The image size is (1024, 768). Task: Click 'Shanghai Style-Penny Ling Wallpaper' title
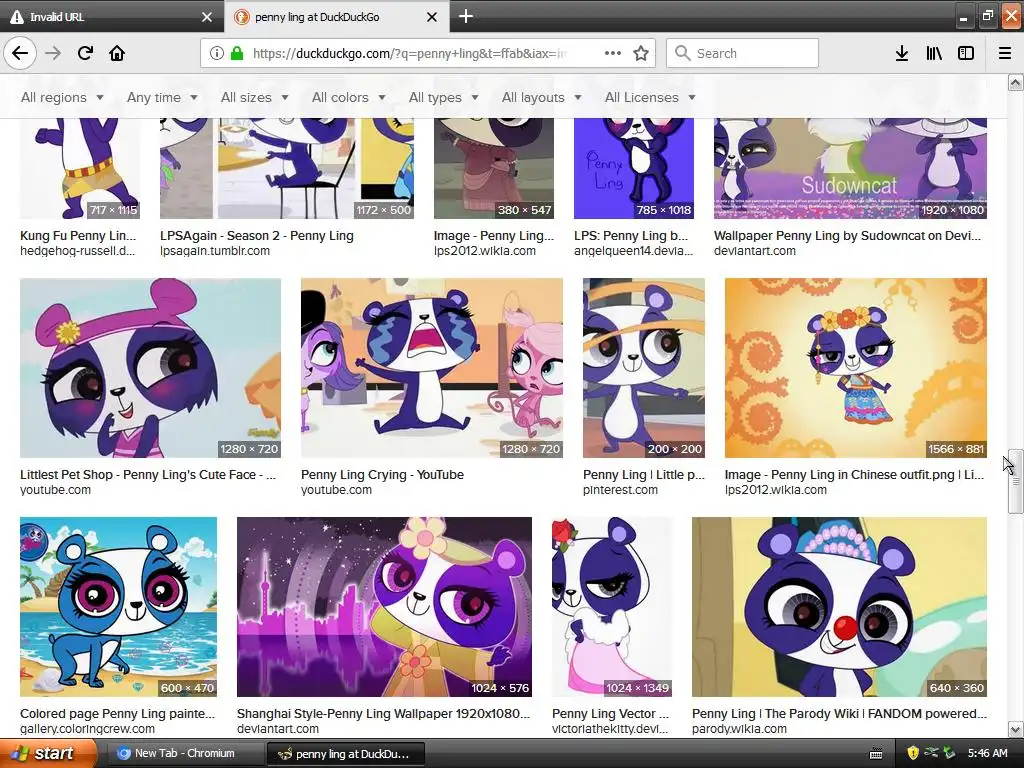[x=383, y=714]
